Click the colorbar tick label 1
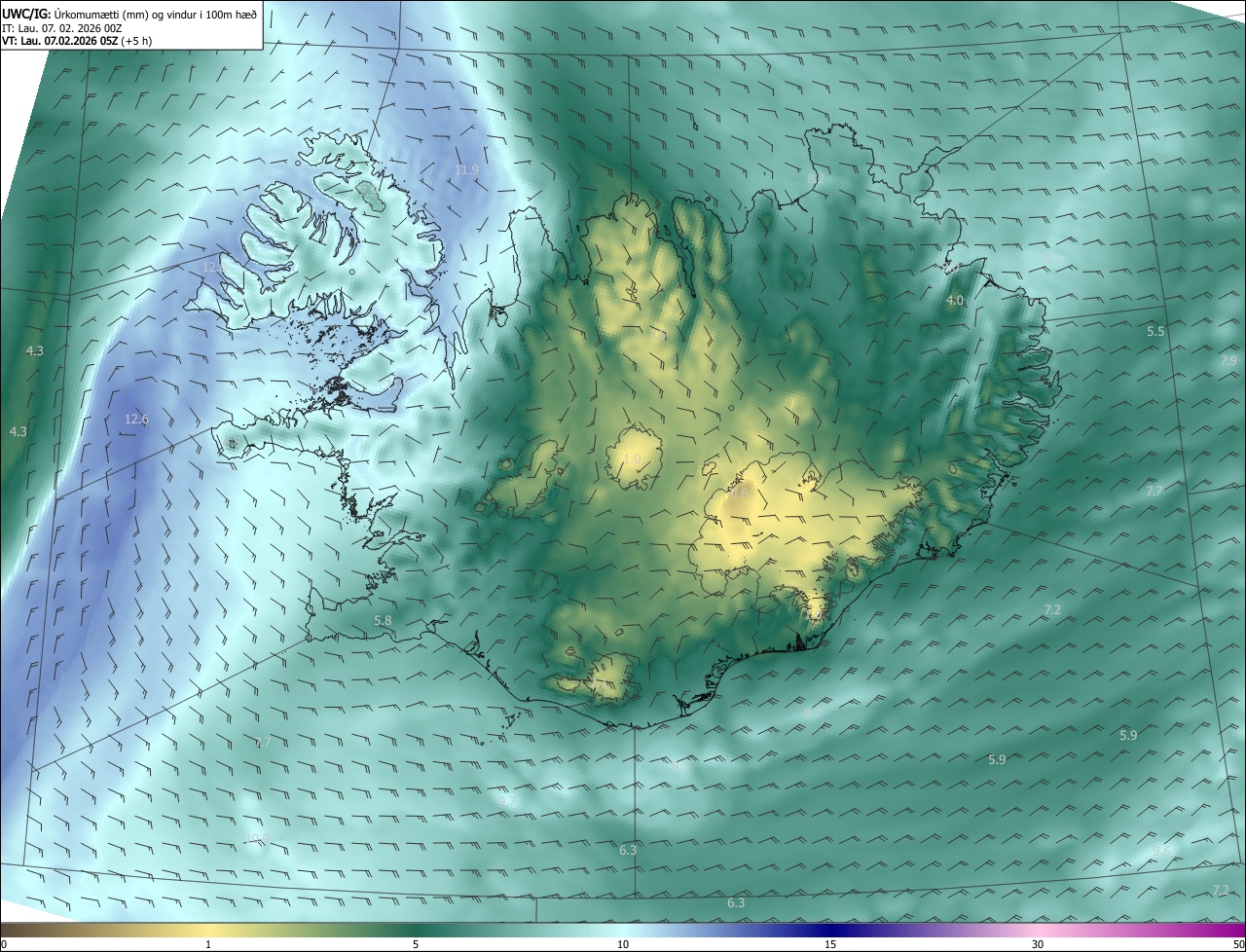1246x952 pixels. (208, 944)
